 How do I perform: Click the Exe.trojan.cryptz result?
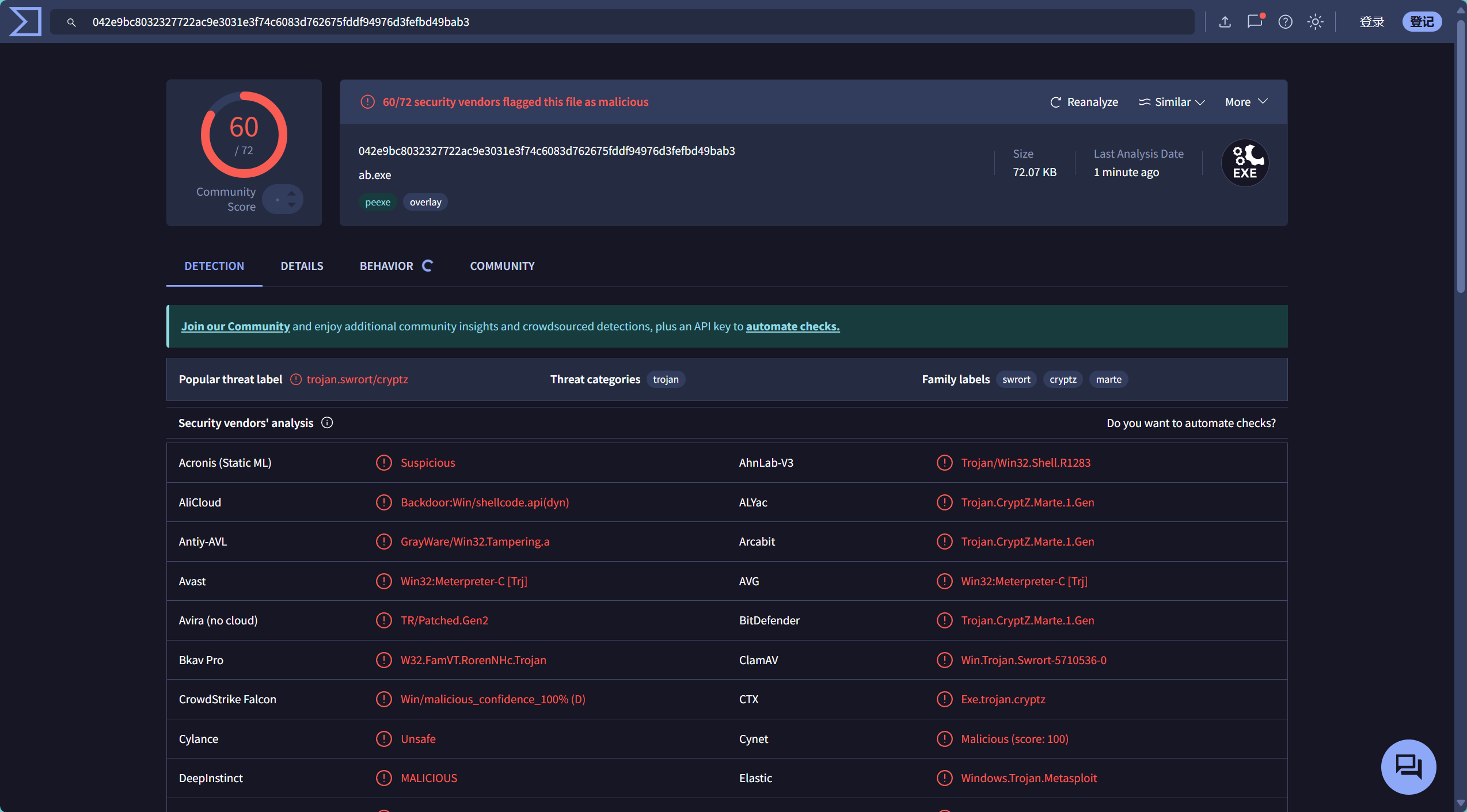coord(1003,699)
